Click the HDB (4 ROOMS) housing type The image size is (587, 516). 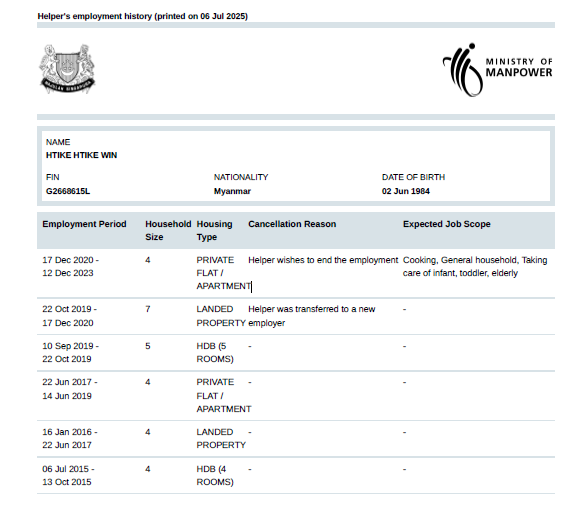[215, 475]
